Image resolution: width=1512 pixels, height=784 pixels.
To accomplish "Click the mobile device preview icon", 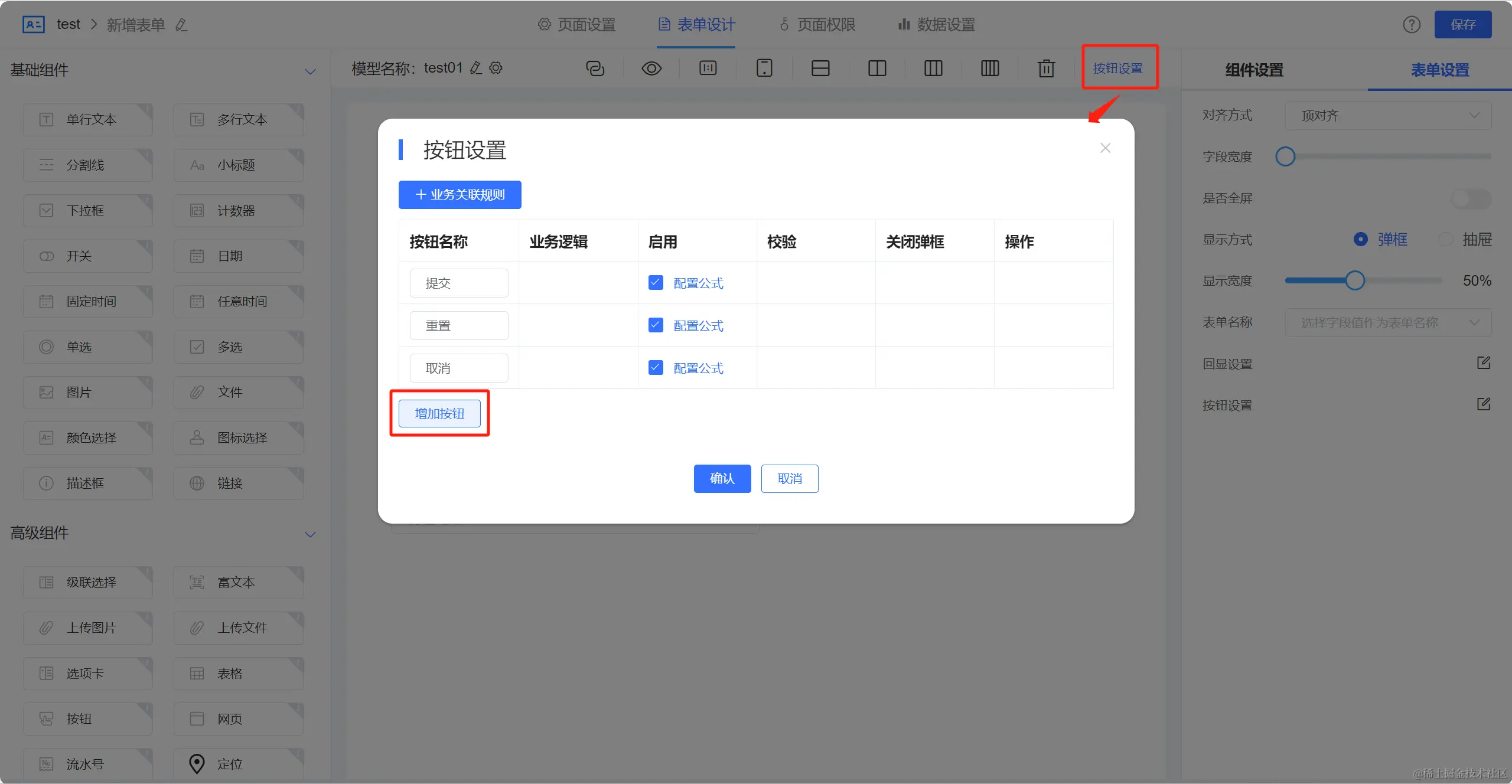I will coord(764,68).
